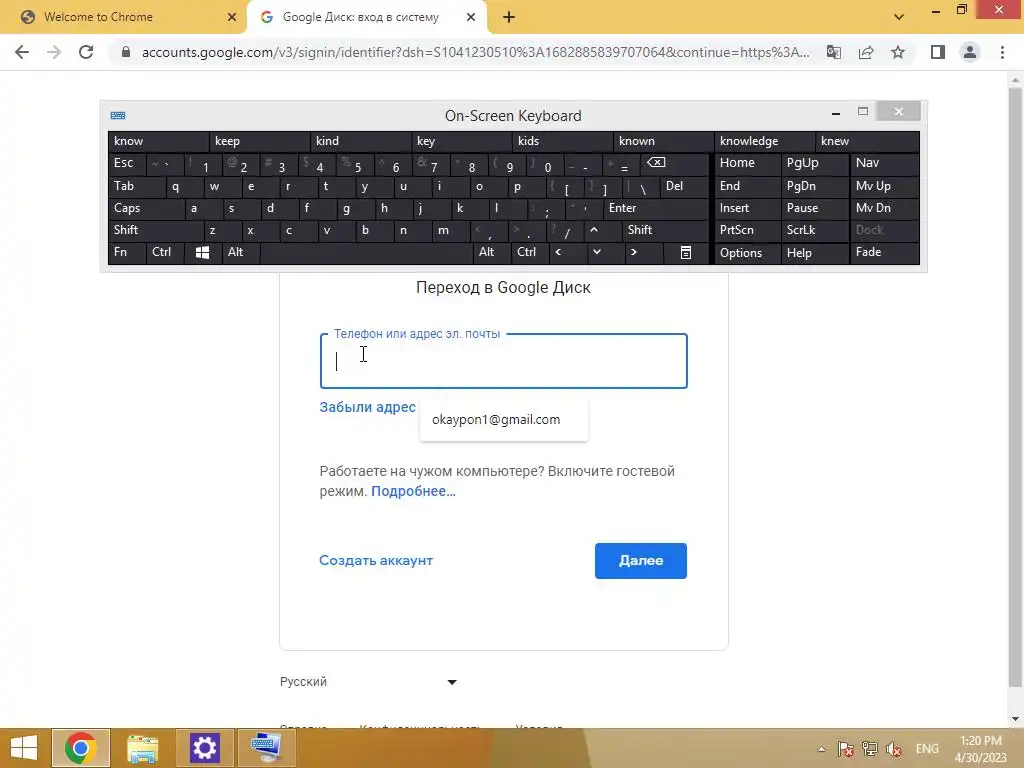Choose okaypon1@gmail.com autofill suggestion

point(504,419)
